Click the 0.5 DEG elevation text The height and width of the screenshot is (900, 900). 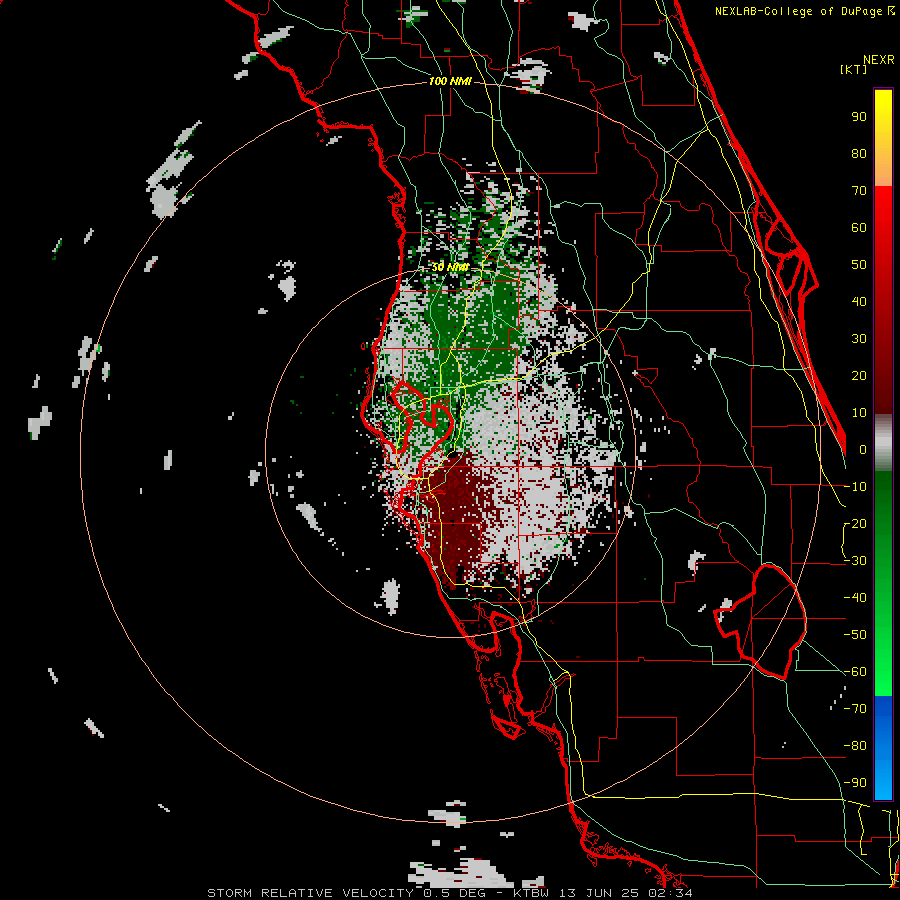click(x=454, y=893)
